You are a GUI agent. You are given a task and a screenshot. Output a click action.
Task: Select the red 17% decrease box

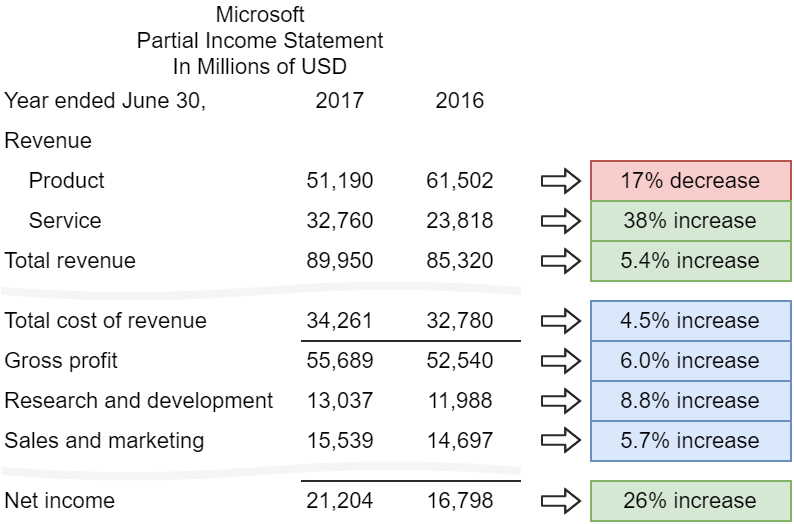point(688,181)
